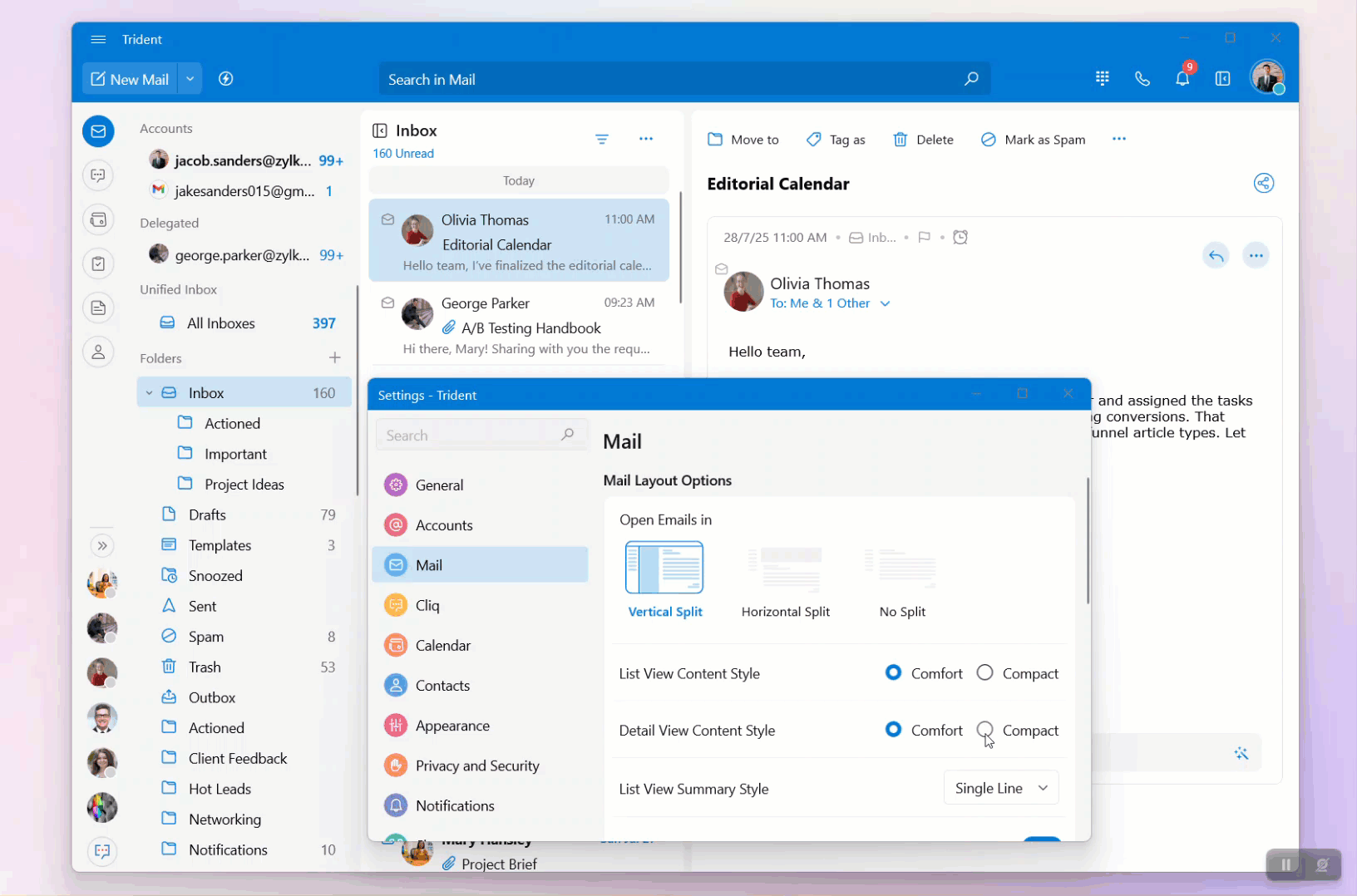The width and height of the screenshot is (1357, 896).
Task: Open the hamburger menu next to Trident
Action: pos(98,40)
